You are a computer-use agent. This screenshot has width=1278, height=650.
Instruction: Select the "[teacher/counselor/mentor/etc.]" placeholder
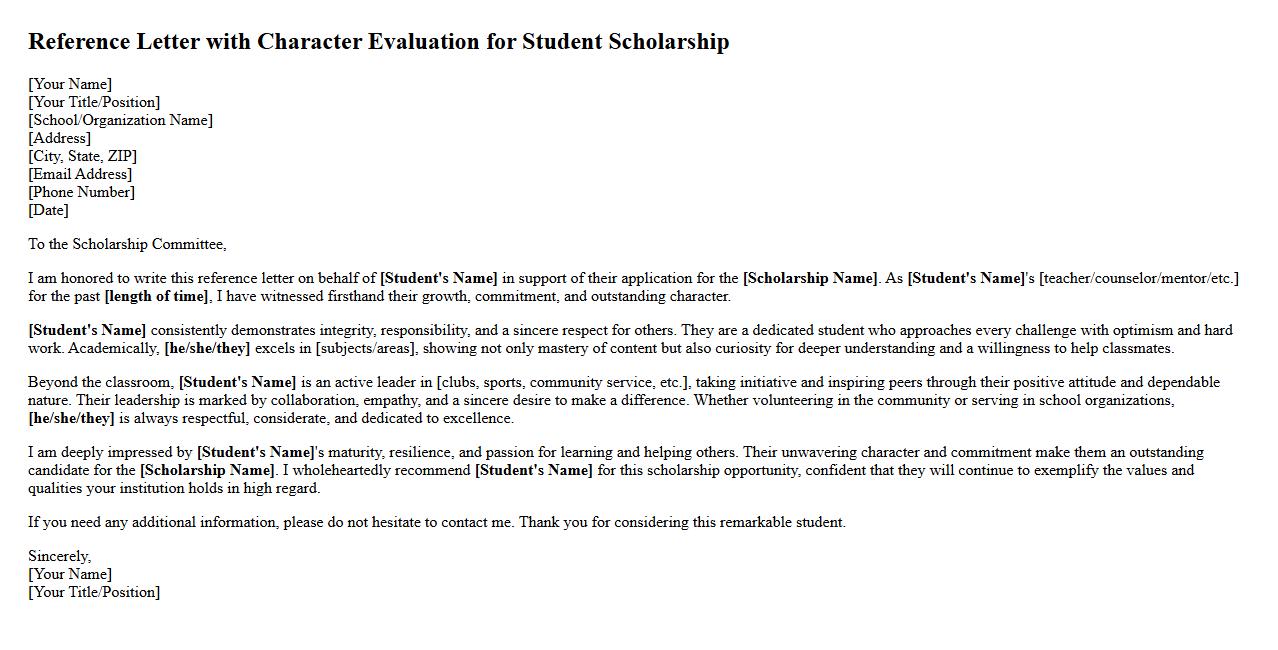pyautogui.click(x=1139, y=278)
